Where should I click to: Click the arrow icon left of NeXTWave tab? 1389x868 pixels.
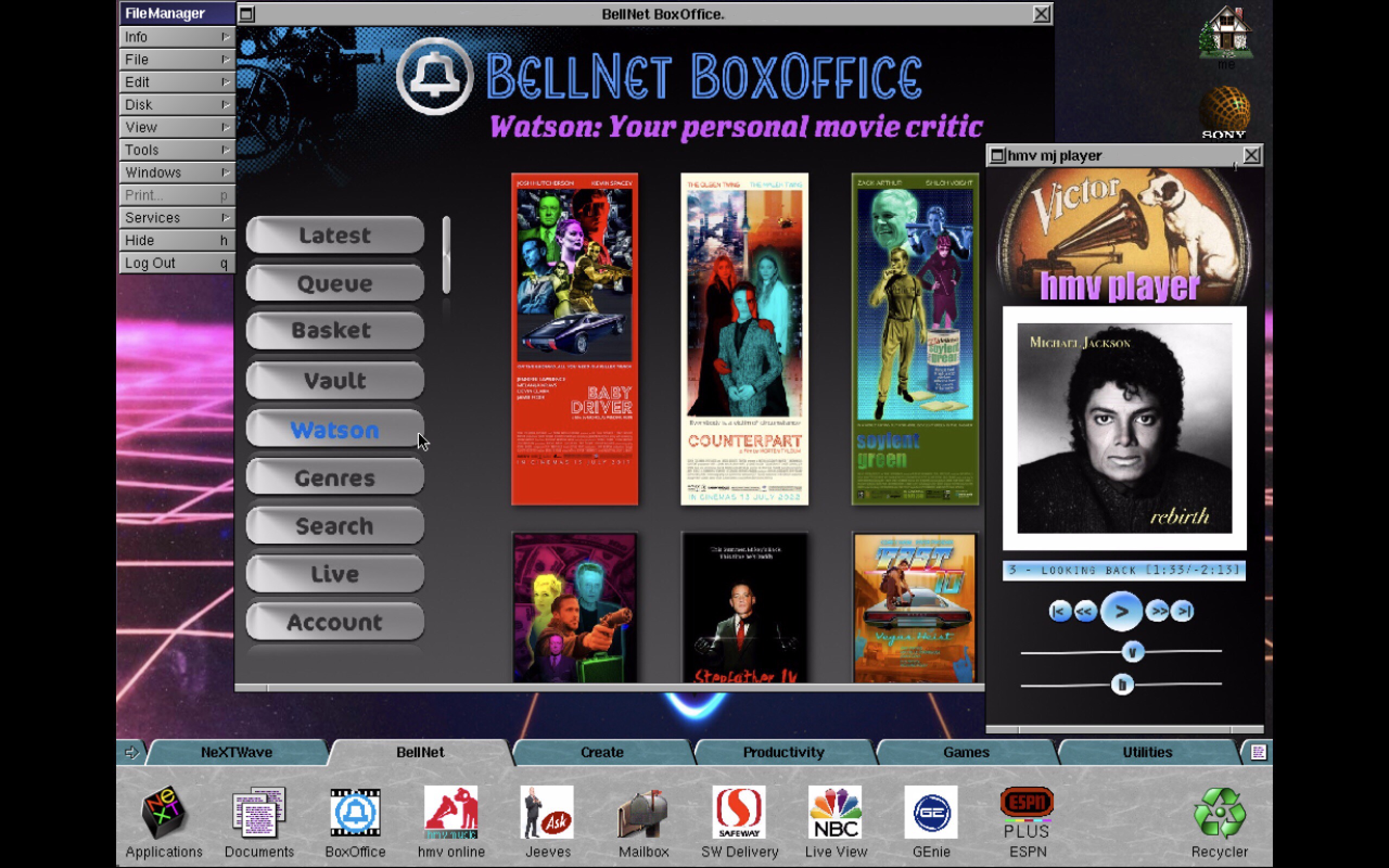pos(131,752)
